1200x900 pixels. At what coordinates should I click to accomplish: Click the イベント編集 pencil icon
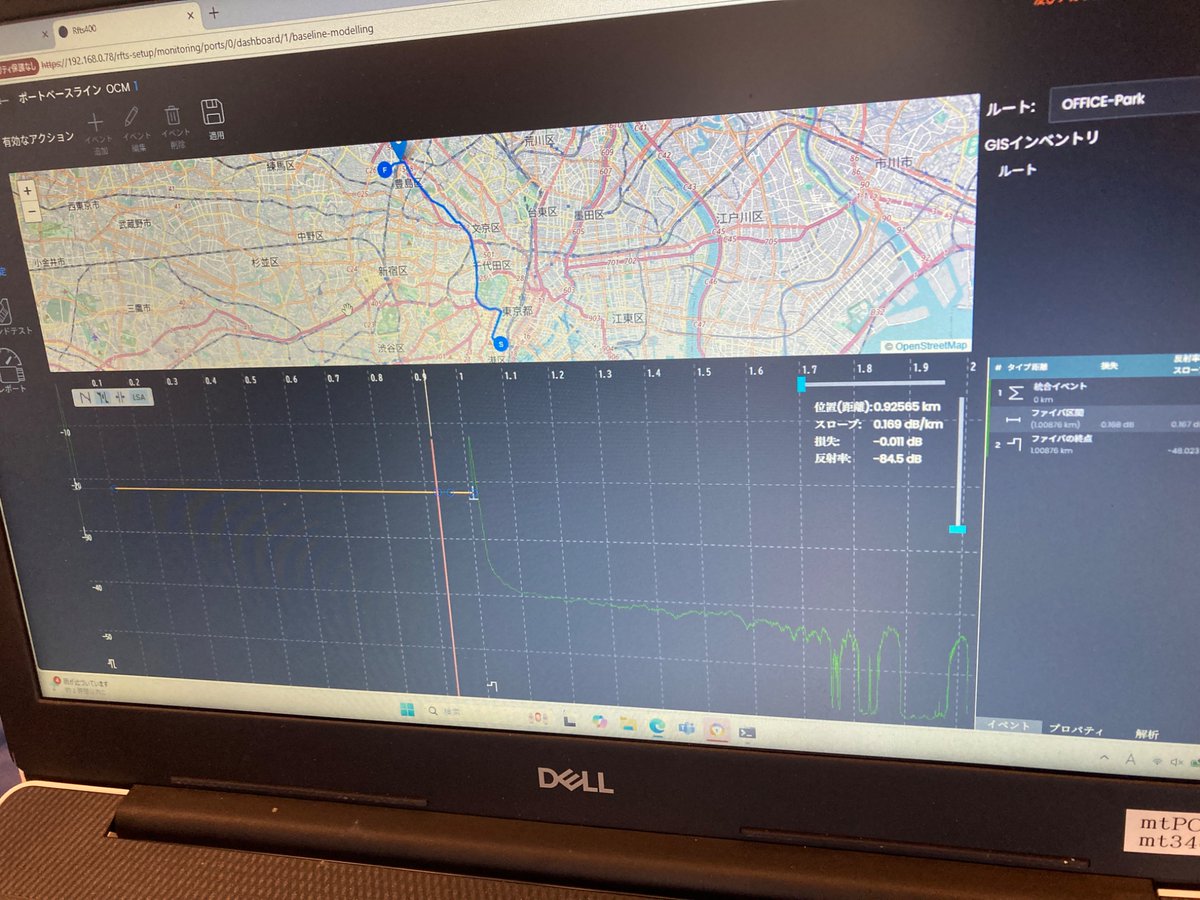click(x=131, y=118)
